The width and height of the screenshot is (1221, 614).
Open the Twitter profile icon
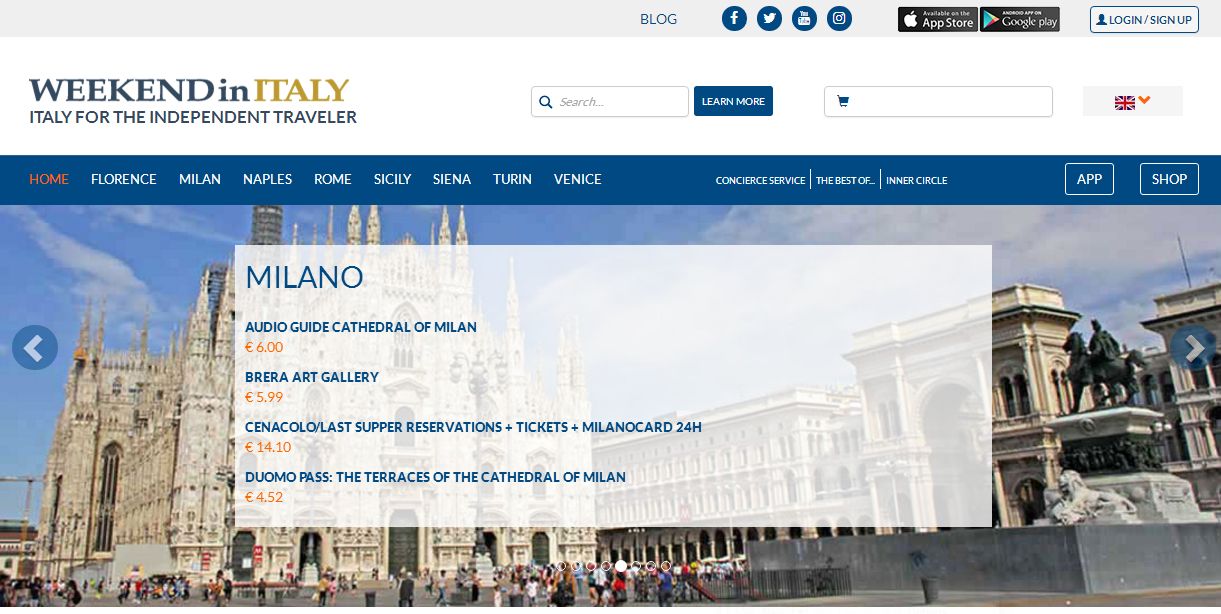click(769, 18)
